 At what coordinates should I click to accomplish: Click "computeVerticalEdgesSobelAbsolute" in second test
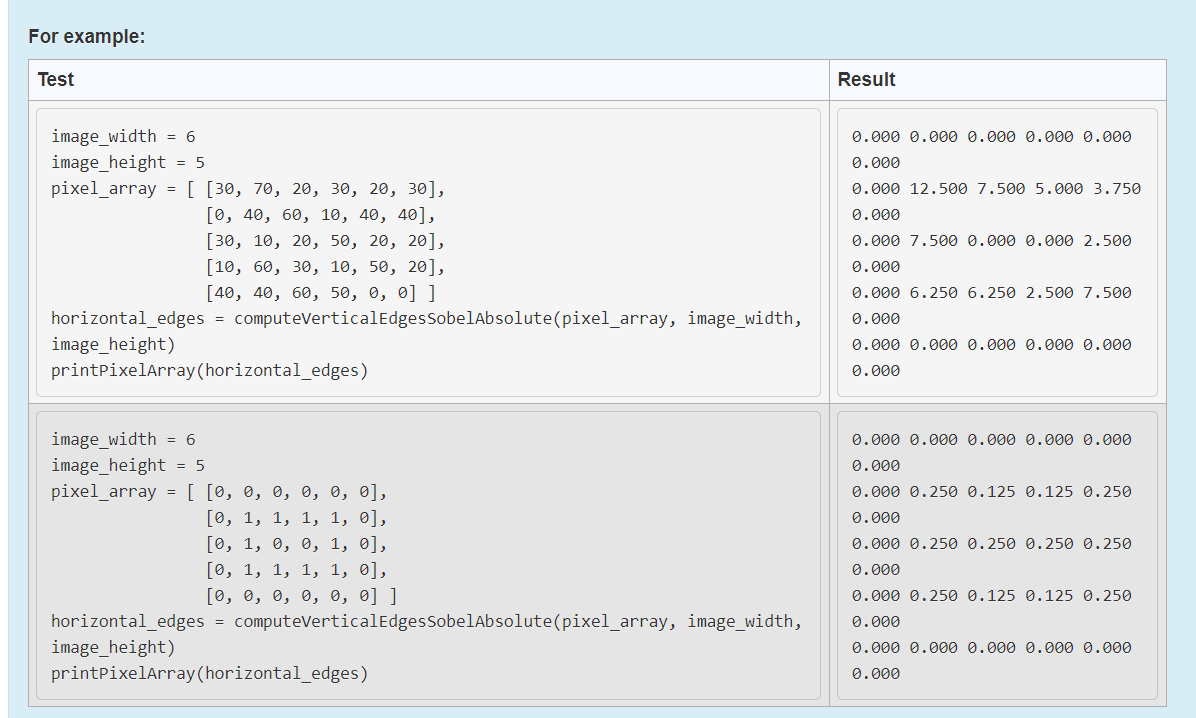point(394,621)
